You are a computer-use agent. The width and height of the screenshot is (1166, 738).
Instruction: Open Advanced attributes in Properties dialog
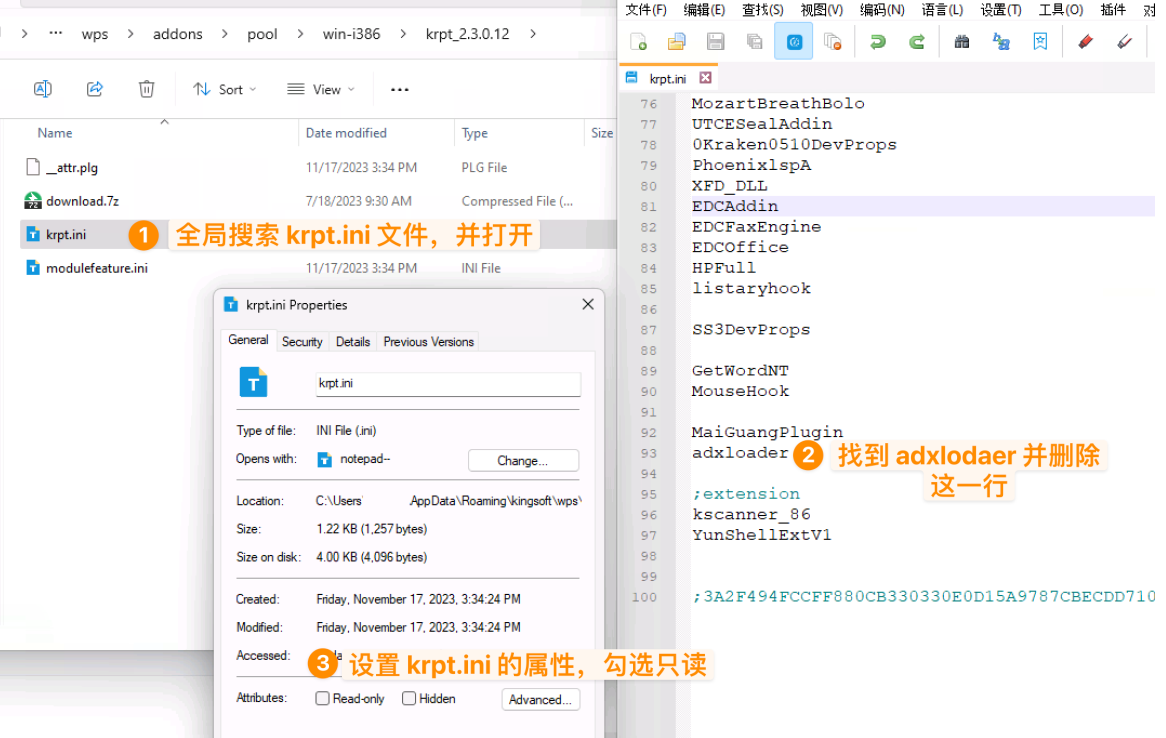(540, 699)
